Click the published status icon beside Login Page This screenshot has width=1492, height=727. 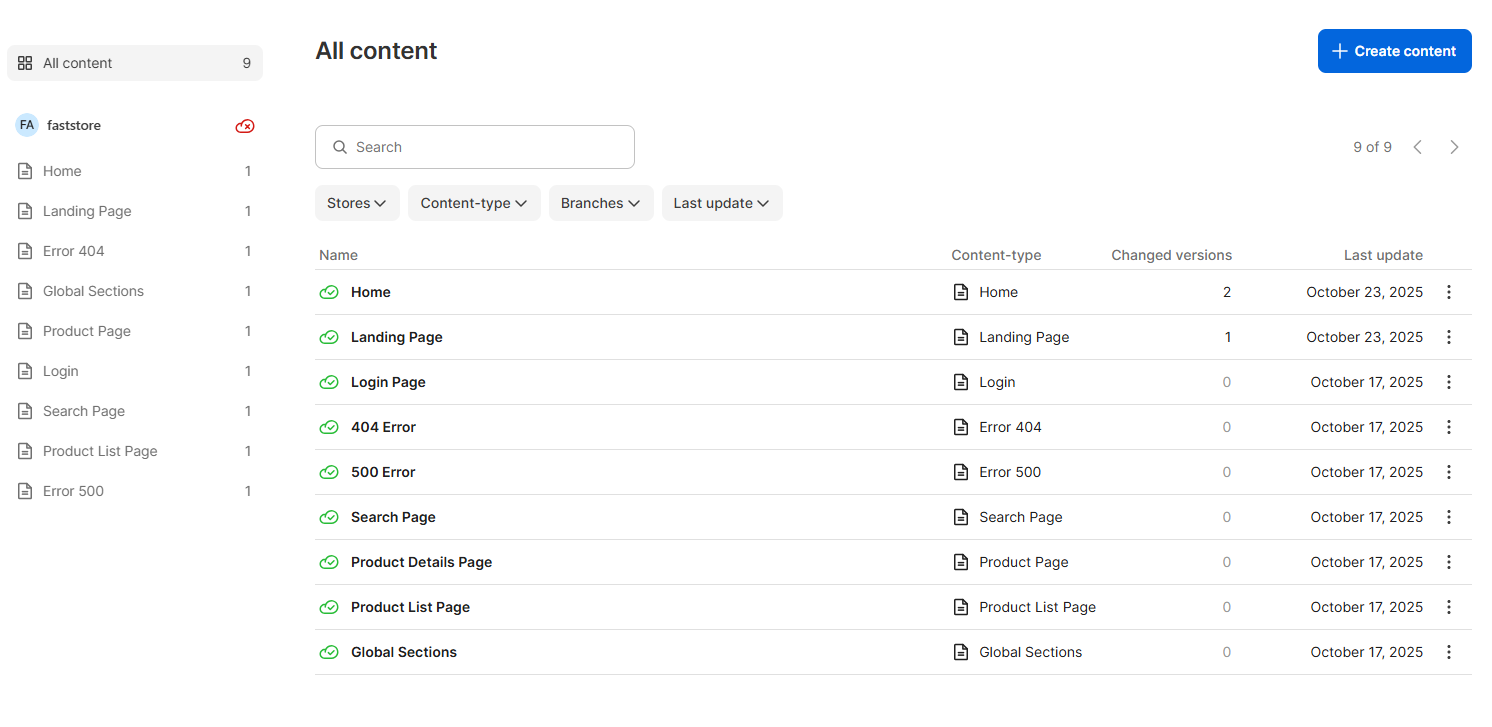click(329, 382)
